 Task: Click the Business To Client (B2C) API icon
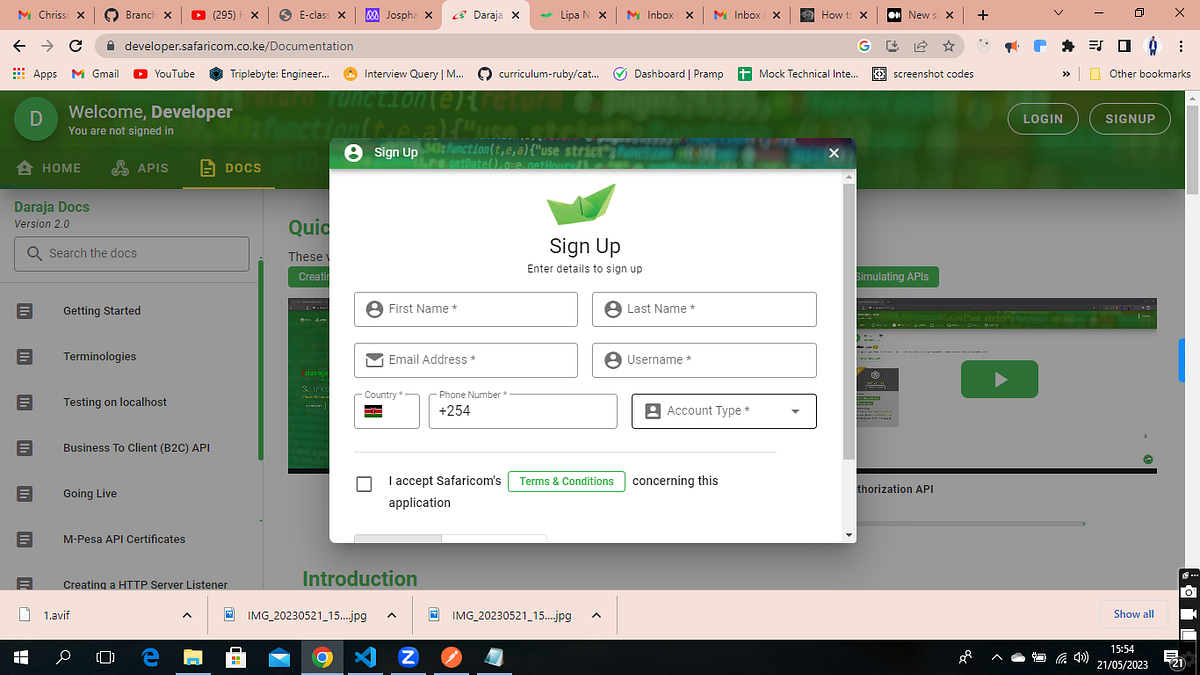[x=24, y=447]
